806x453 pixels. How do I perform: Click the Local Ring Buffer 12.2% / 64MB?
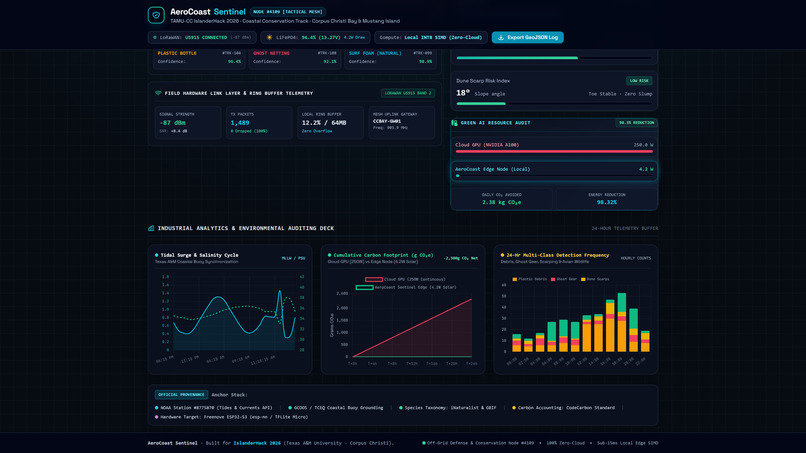point(324,123)
